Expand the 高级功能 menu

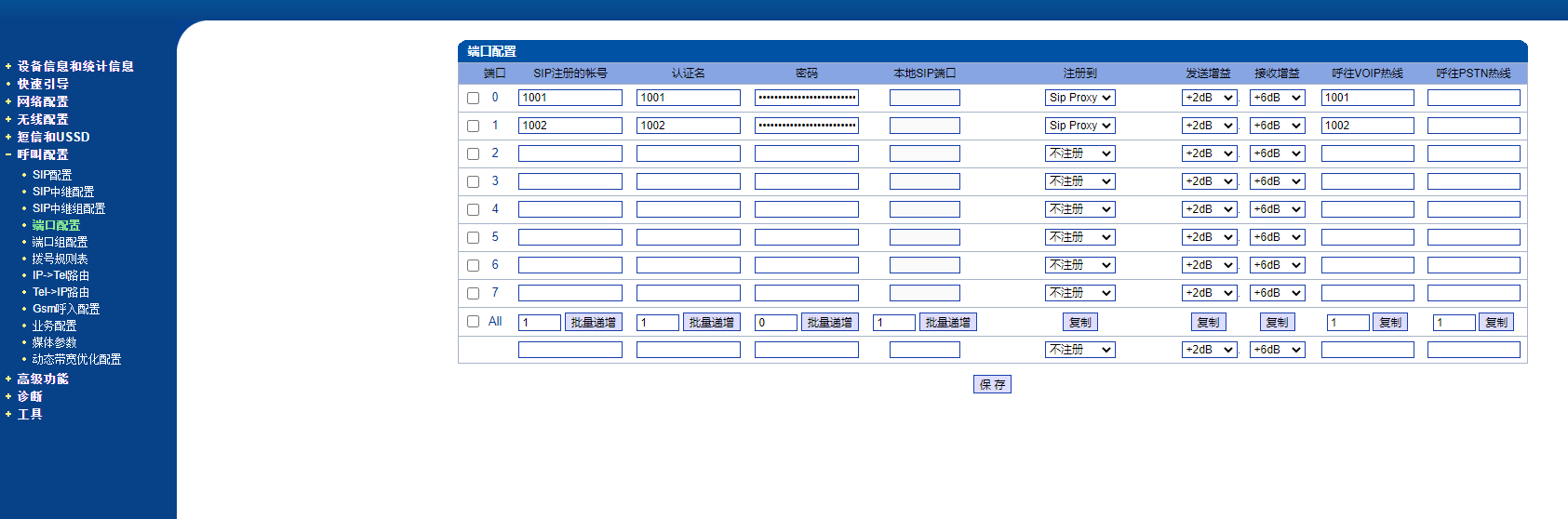pyautogui.click(x=43, y=379)
